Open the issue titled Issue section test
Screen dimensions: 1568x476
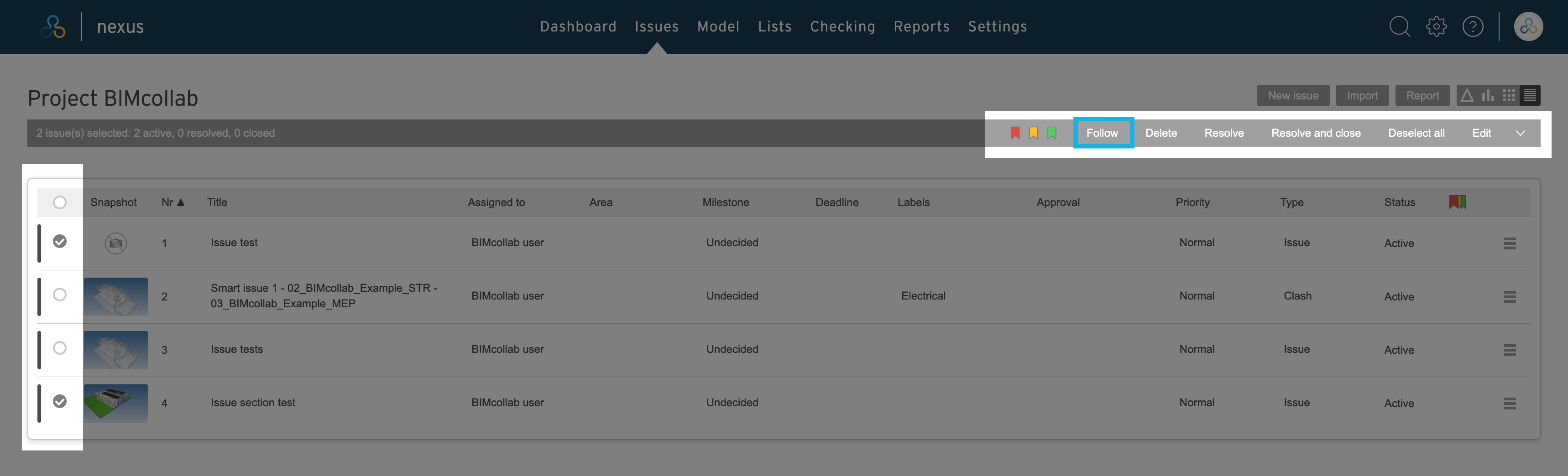(253, 403)
